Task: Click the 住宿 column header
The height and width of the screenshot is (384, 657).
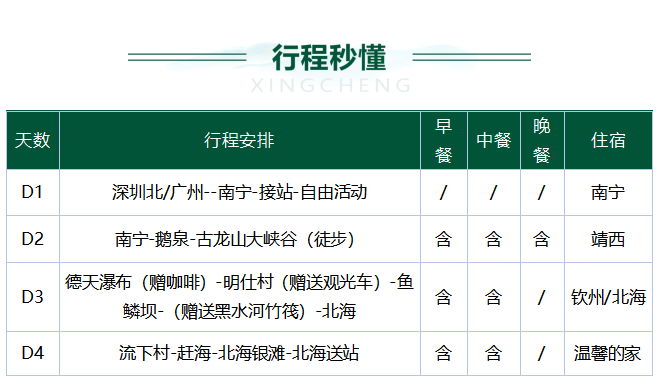Action: point(608,140)
